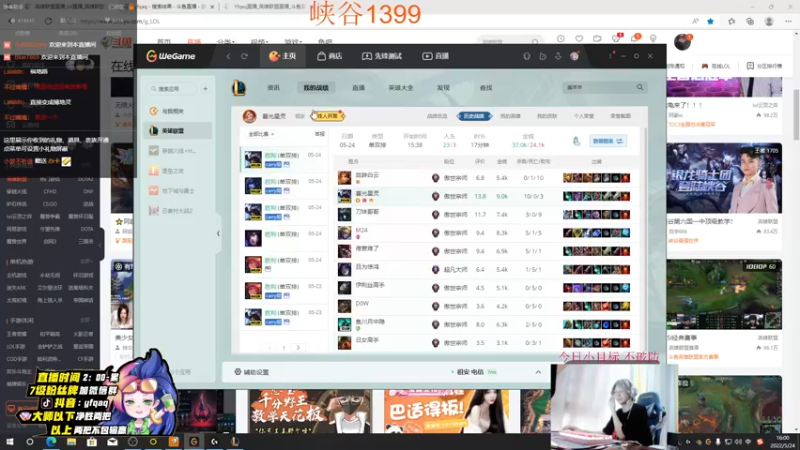Screen dimensions: 800x450
Task: Click the 10/0/3 KDA value
Action: point(534,196)
